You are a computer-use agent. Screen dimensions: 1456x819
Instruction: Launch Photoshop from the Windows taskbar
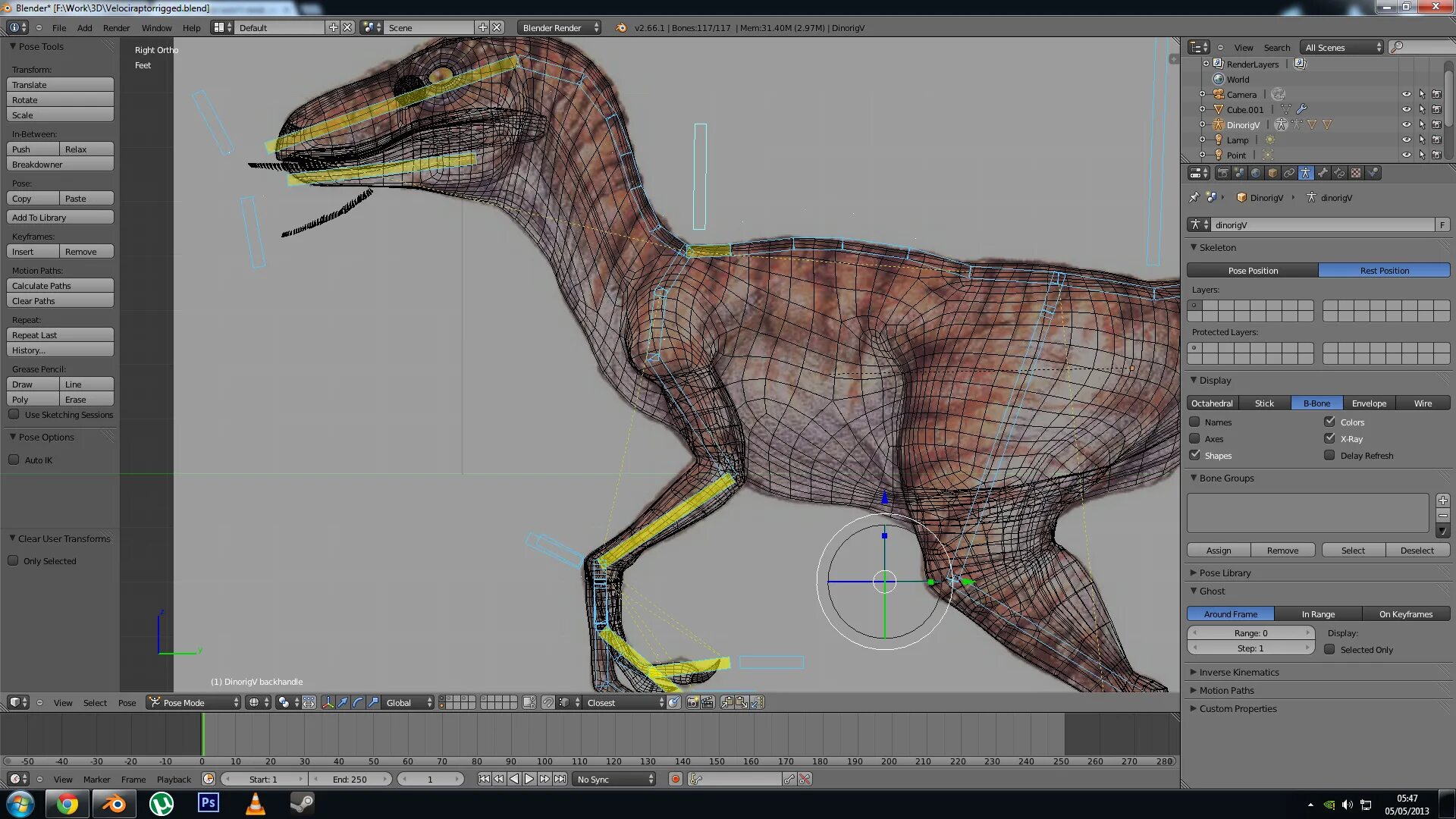pos(209,803)
